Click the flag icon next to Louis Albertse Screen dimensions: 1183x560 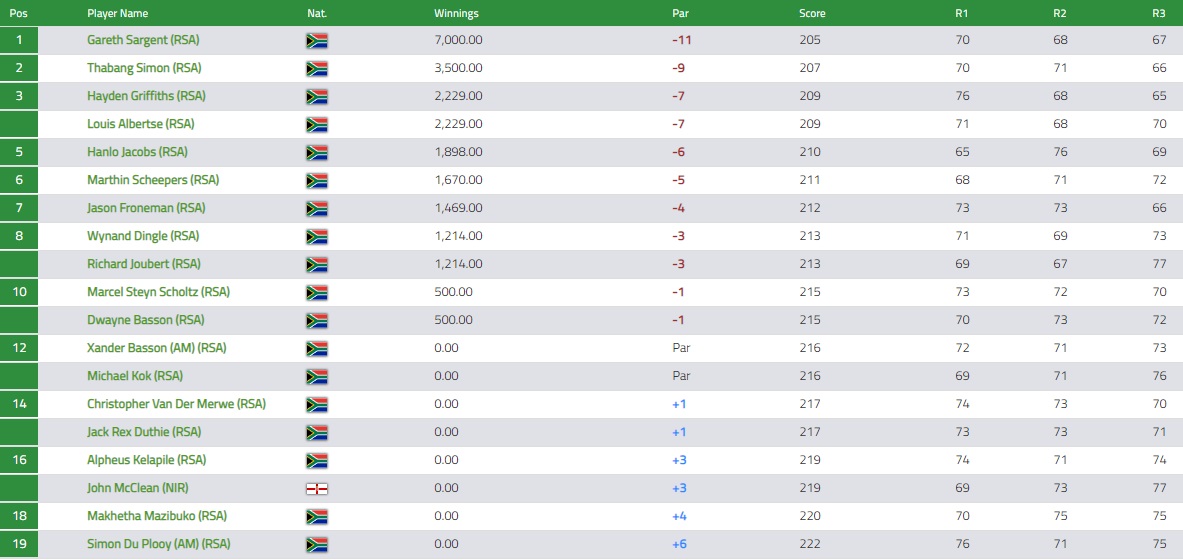[x=317, y=125]
